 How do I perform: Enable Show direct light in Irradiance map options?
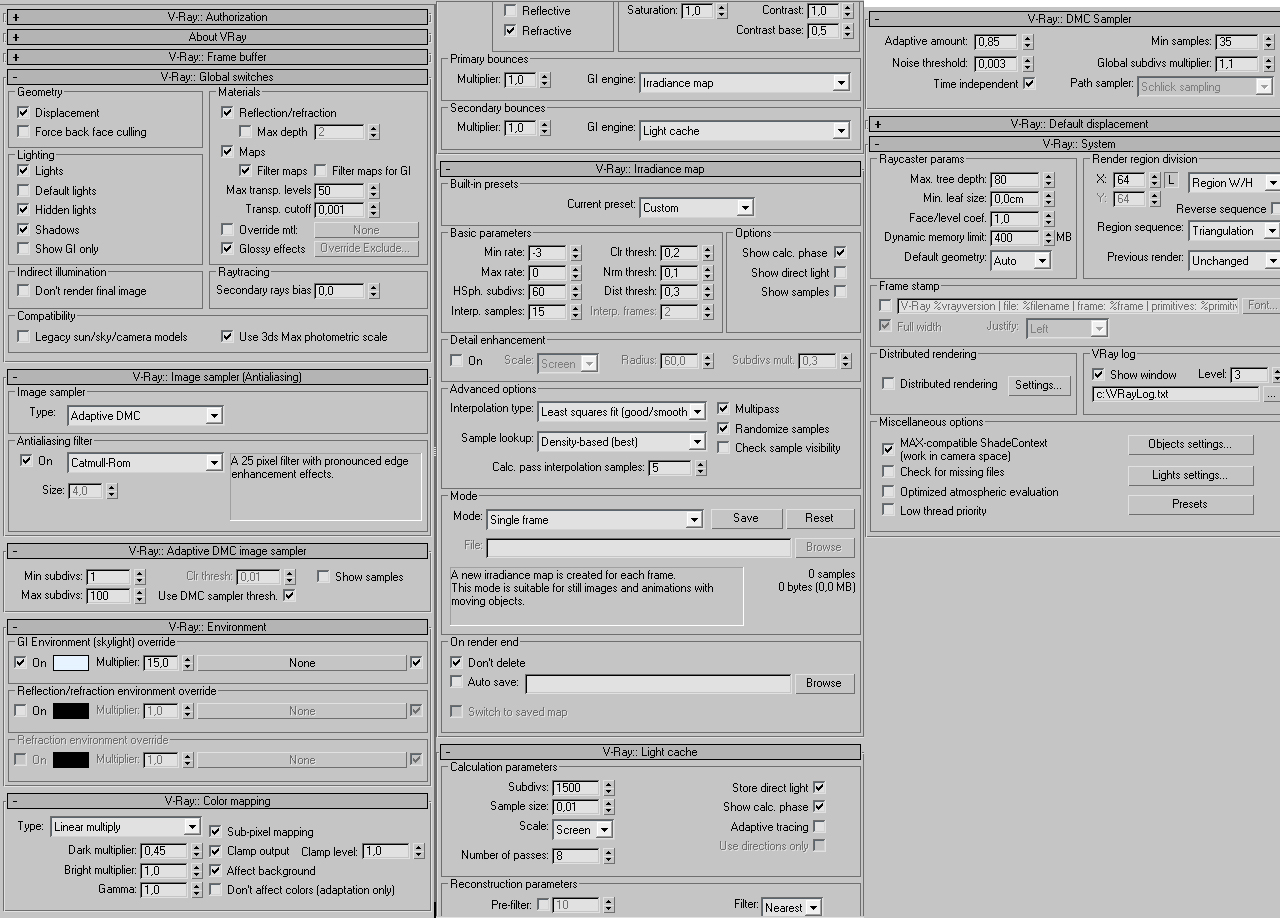click(840, 272)
